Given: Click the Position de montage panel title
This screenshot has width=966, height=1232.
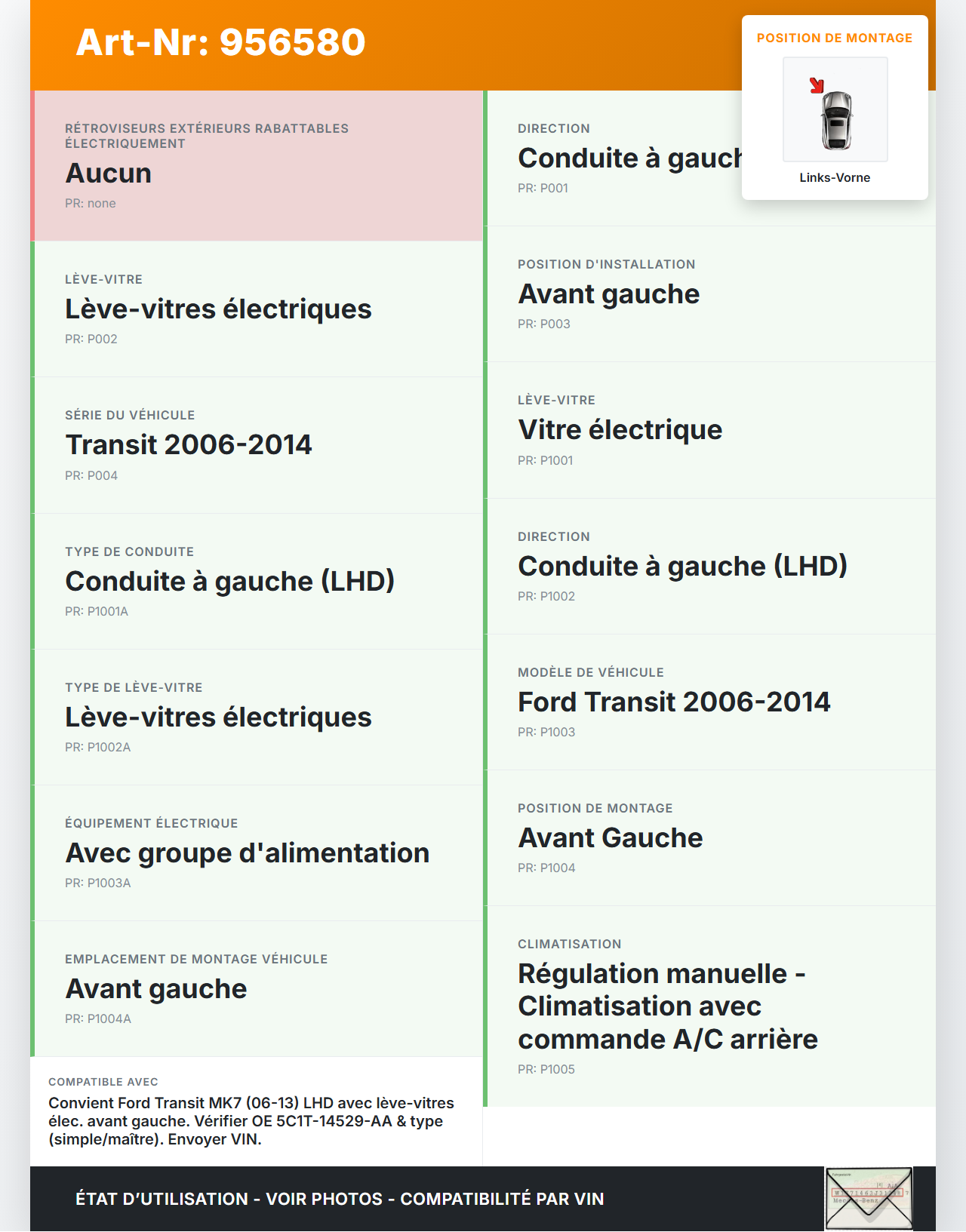Looking at the screenshot, I should tap(835, 38).
